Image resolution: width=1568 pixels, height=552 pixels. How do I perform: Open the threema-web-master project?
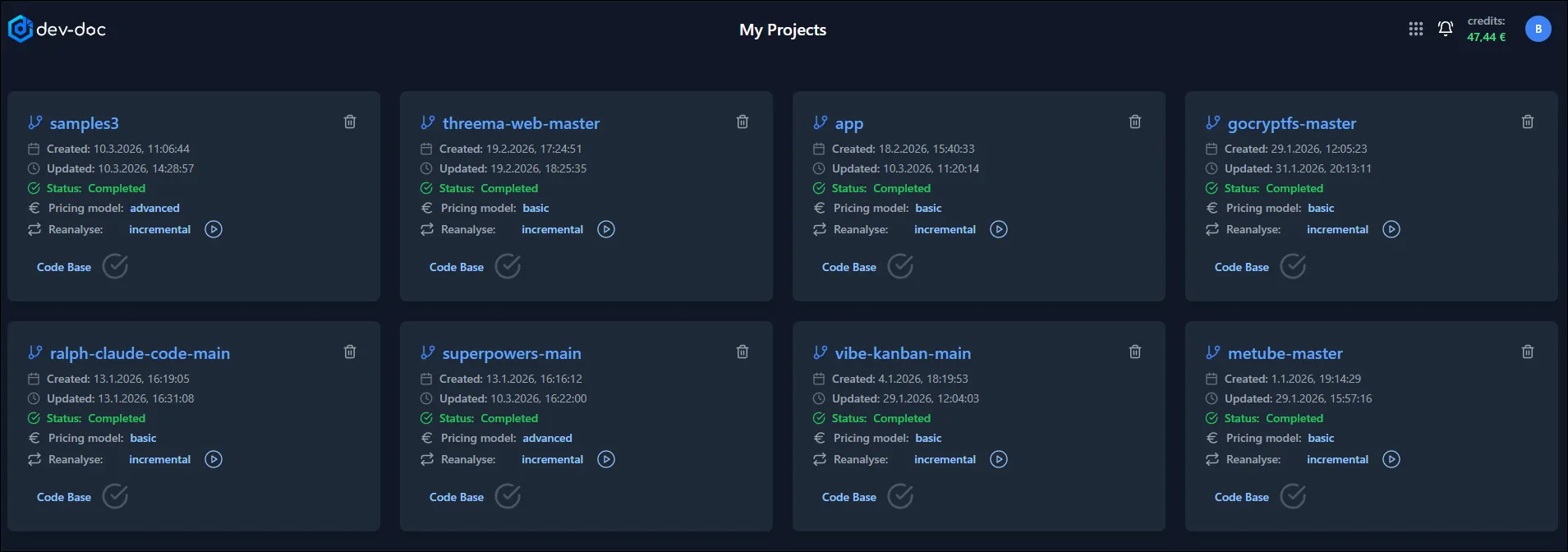[521, 123]
